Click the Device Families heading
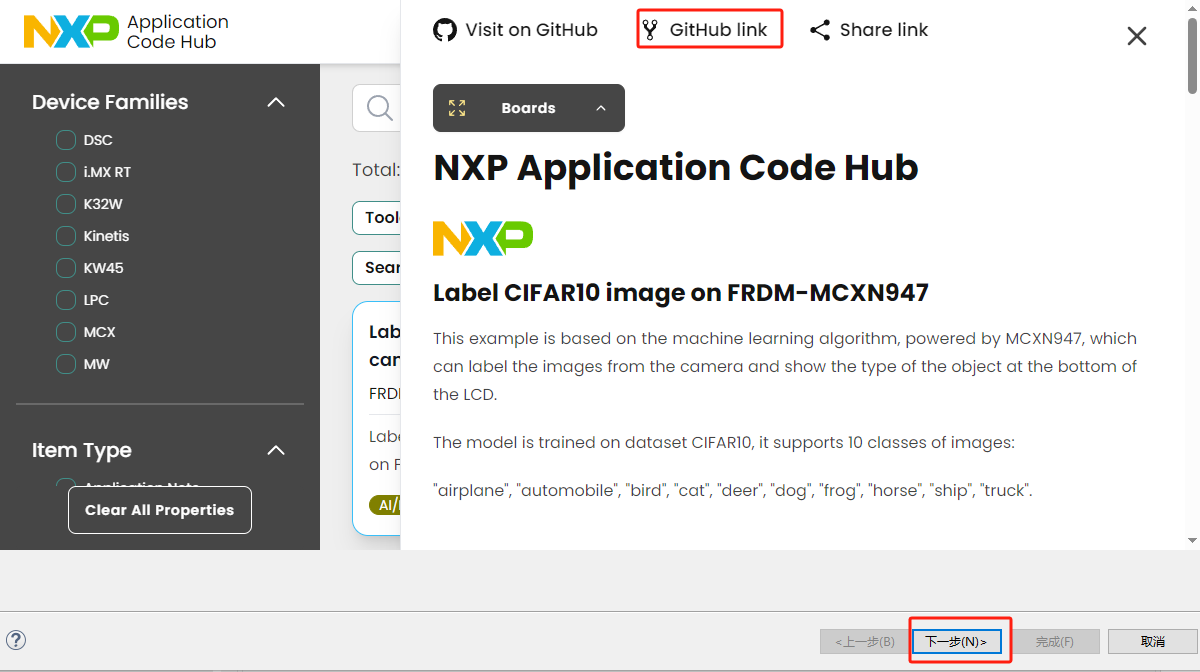This screenshot has width=1200, height=672. [110, 102]
